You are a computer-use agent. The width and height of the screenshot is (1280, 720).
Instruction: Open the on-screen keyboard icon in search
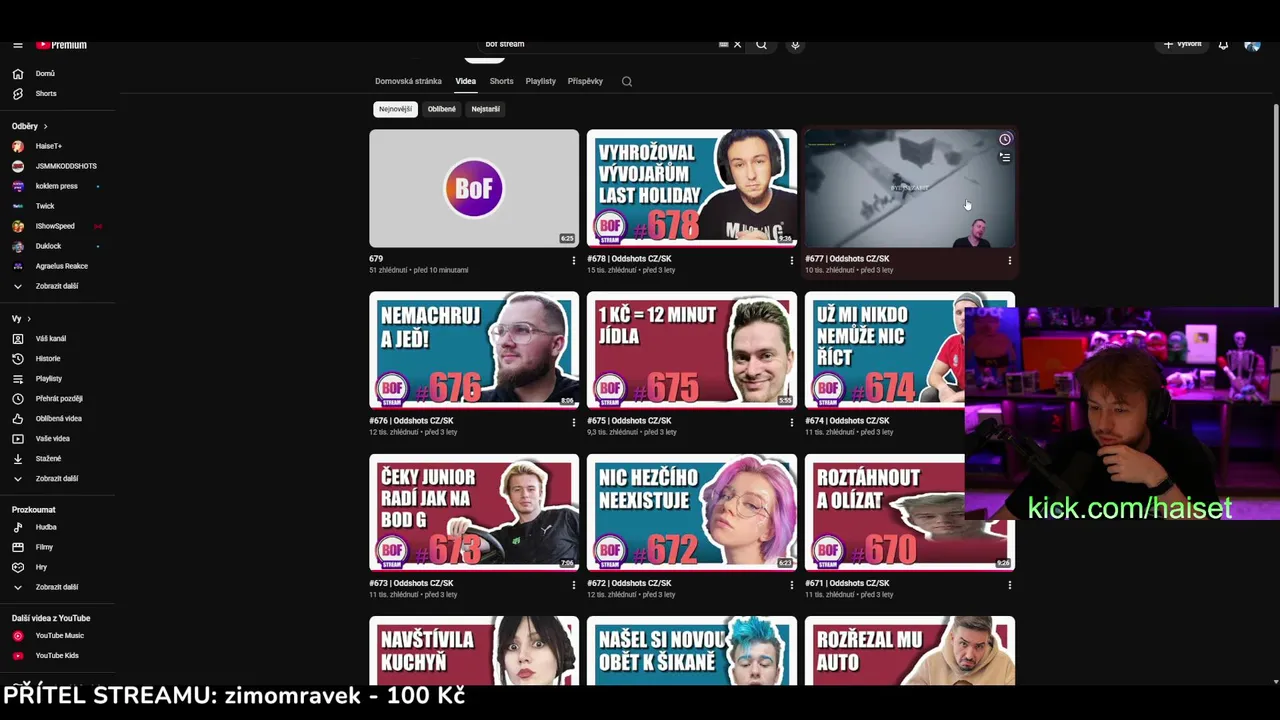[x=723, y=44]
